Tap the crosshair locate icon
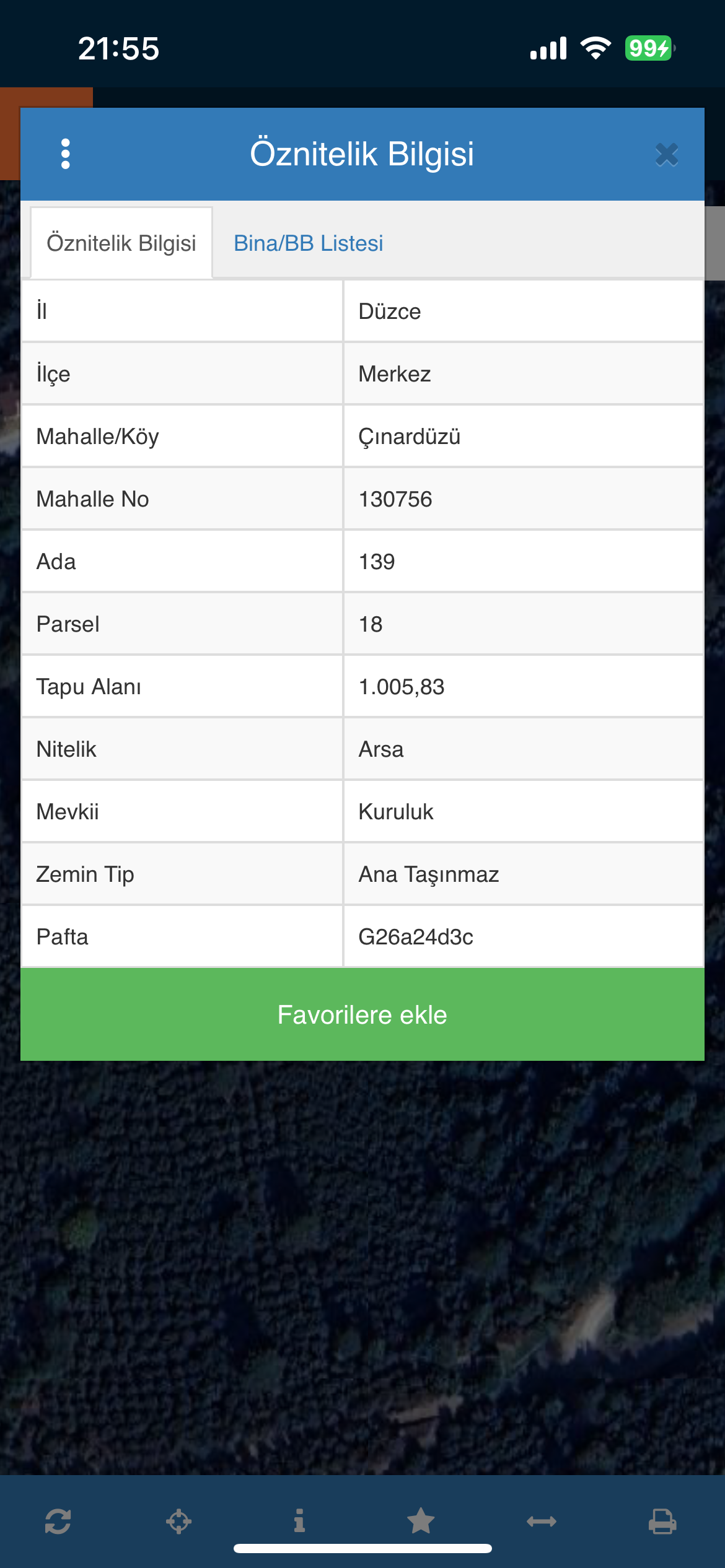Screen dimensions: 725x1568 (x=178, y=1521)
